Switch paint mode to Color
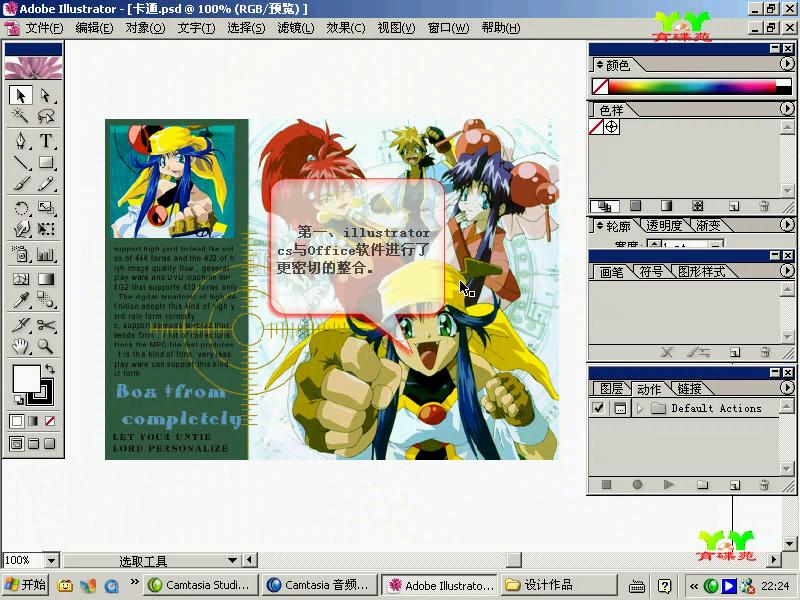This screenshot has height=600, width=800. tap(16, 421)
